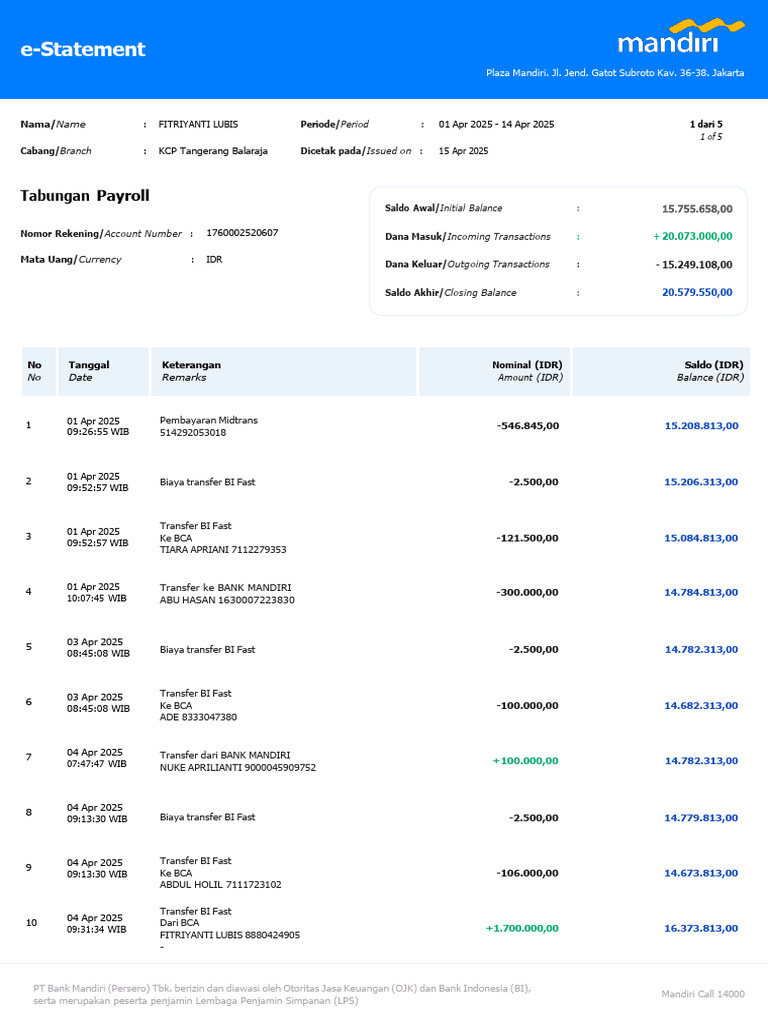
Task: Select the e-Statement title text
Action: click(83, 49)
